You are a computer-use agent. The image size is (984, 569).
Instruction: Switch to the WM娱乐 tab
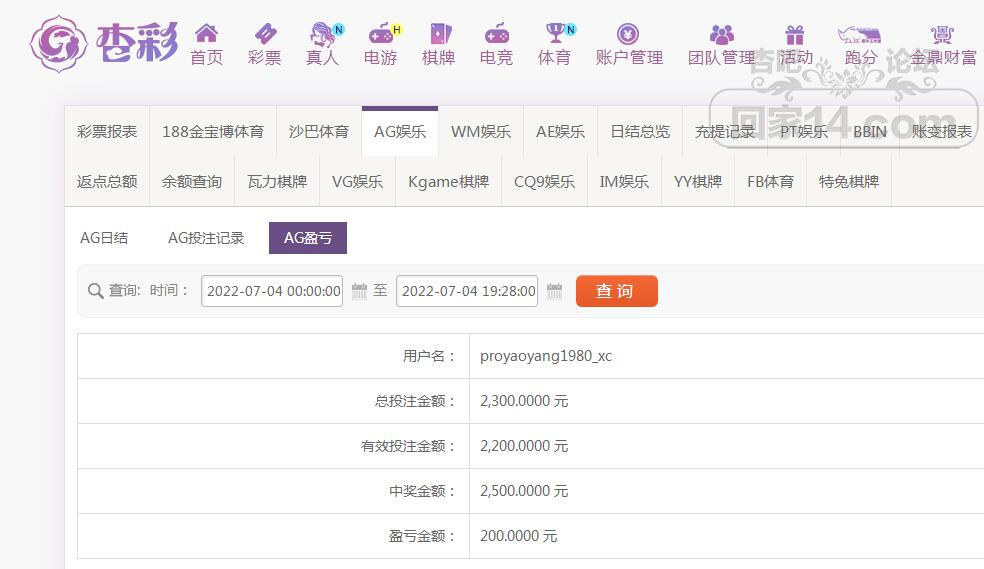tap(481, 132)
